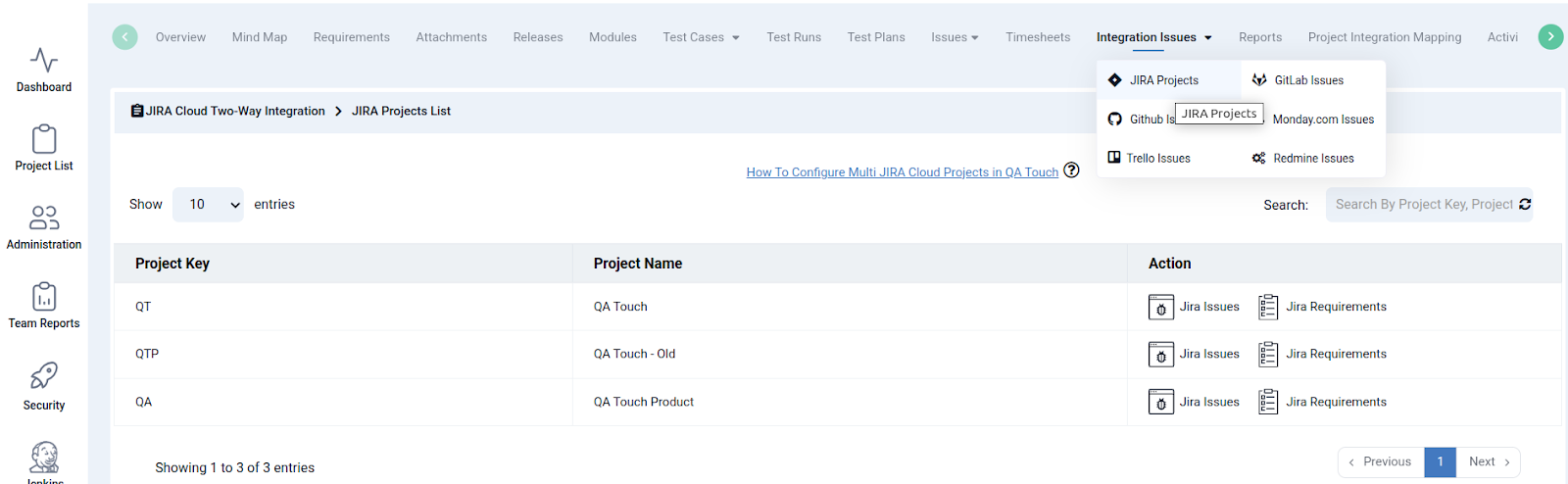1568x484 pixels.
Task: Go to Next page
Action: pos(1489,461)
